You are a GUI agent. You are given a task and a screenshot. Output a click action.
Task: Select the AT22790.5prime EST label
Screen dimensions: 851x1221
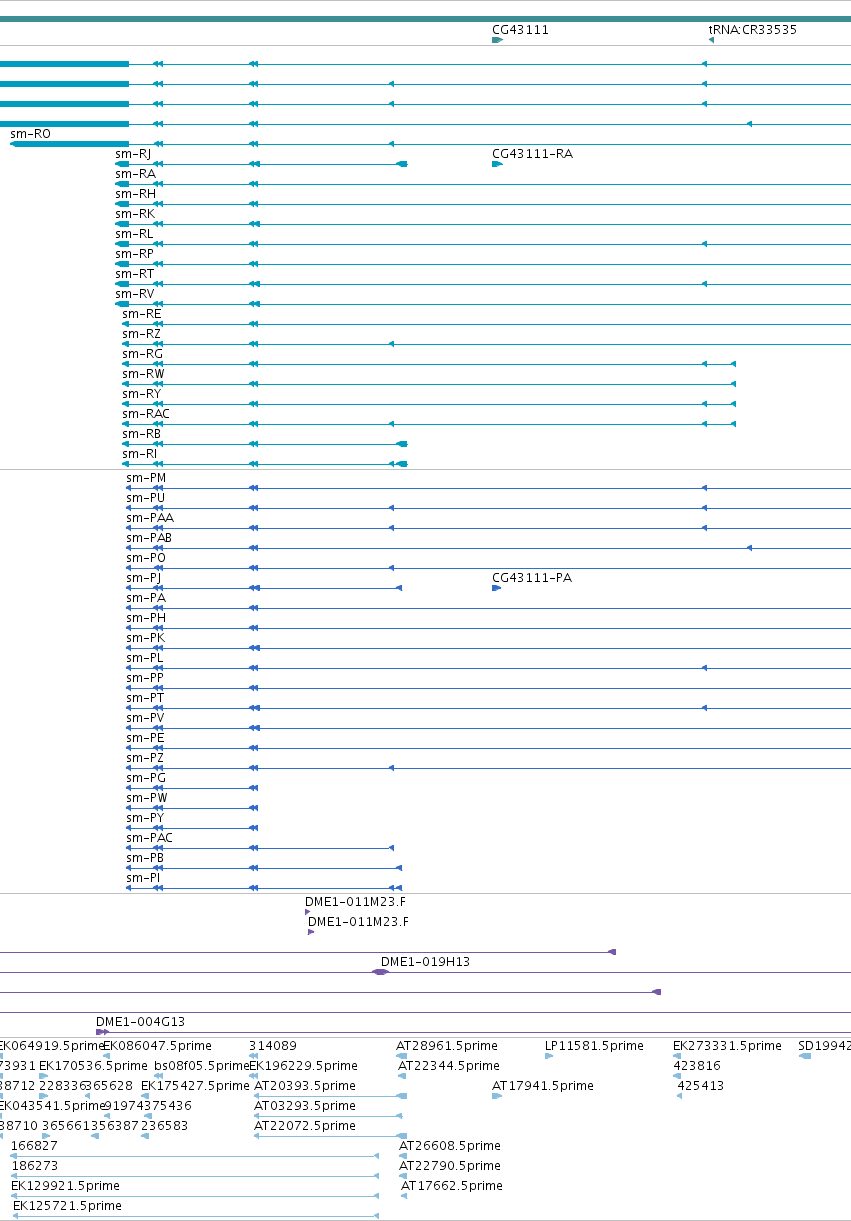[450, 1166]
